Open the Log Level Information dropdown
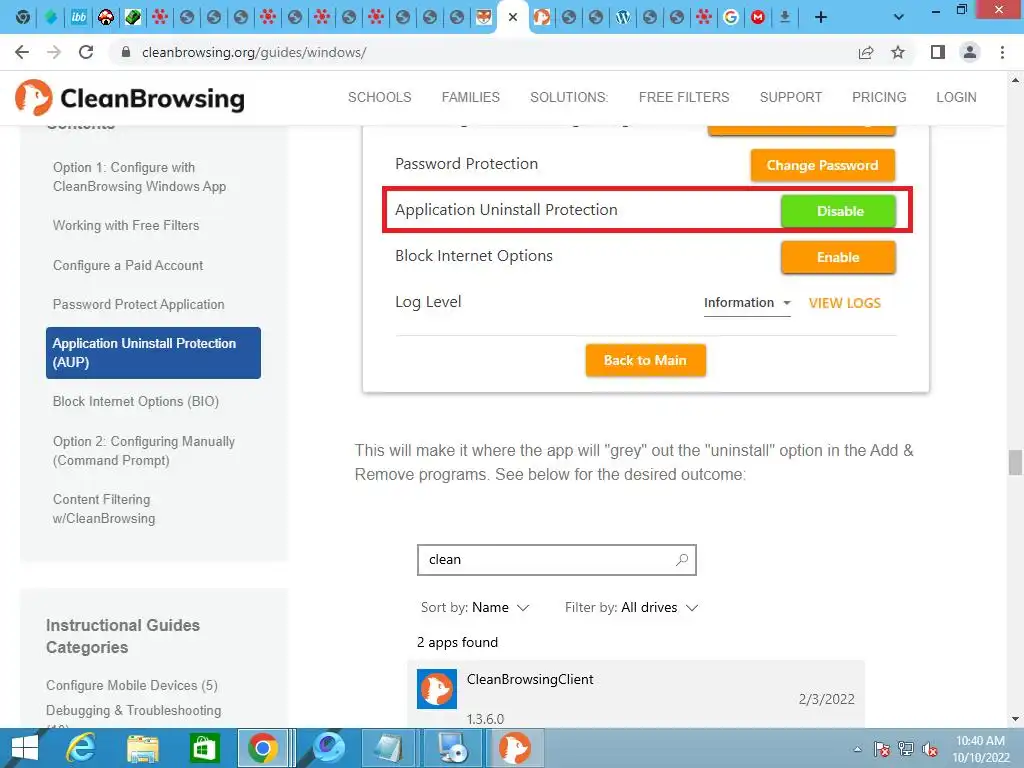 tap(747, 303)
